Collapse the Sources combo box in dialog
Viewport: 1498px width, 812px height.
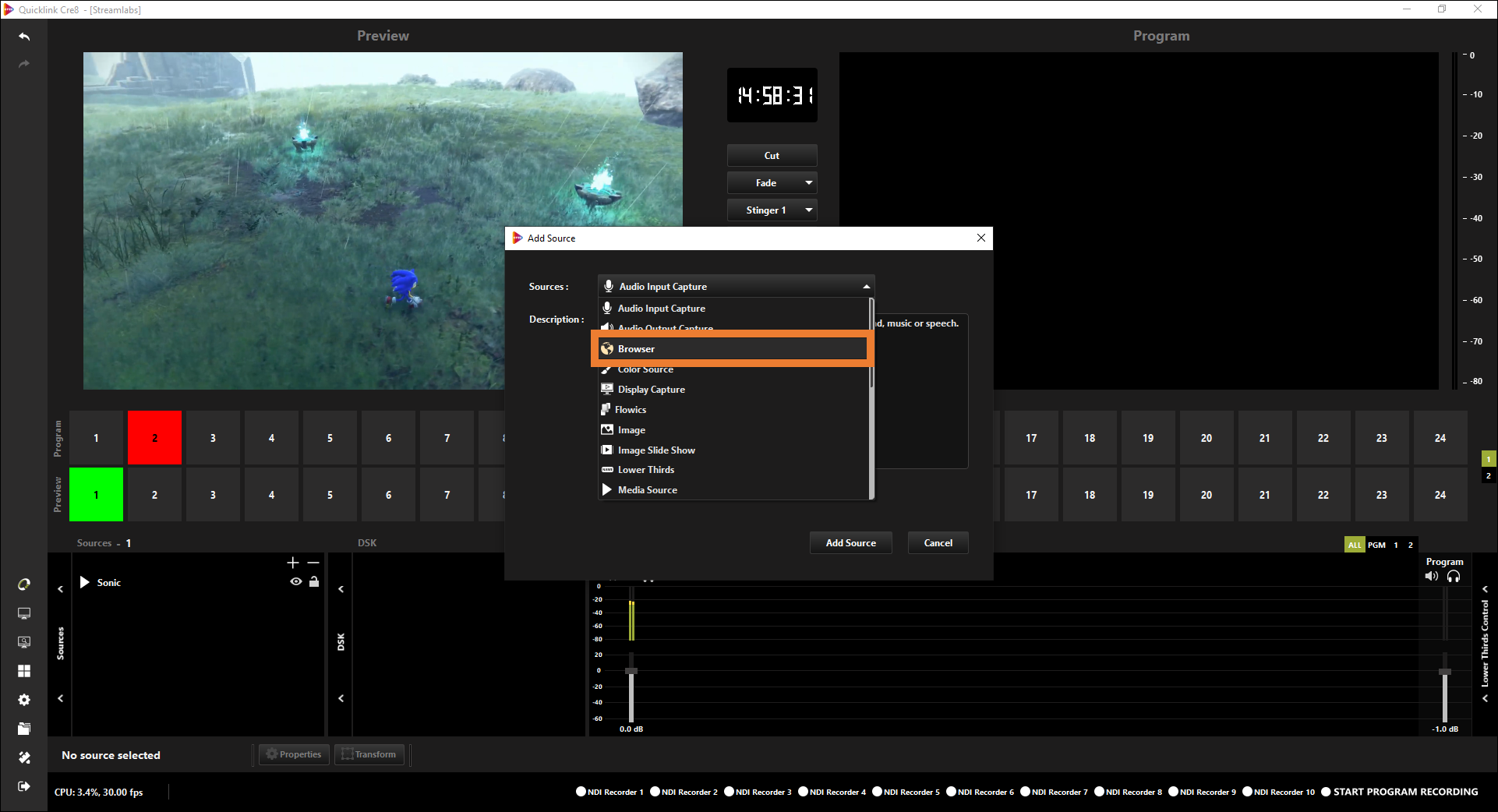[x=866, y=287]
